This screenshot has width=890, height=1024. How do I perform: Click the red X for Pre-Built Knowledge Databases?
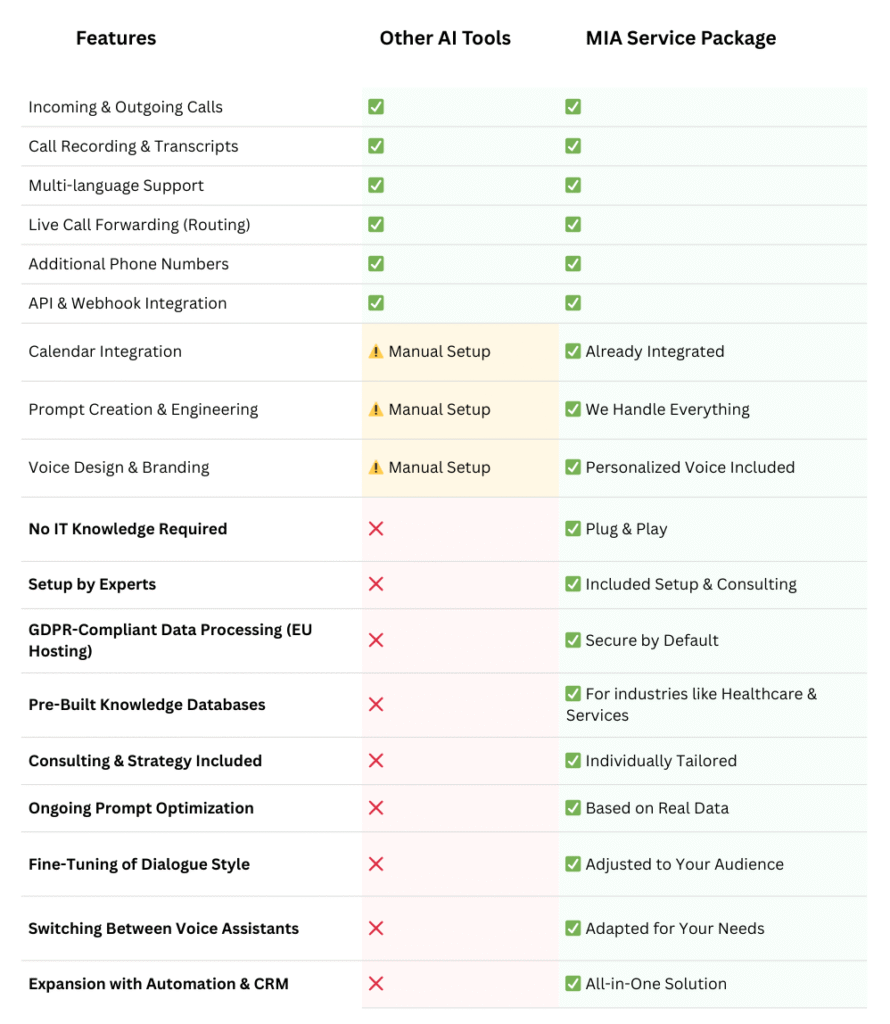coord(376,705)
